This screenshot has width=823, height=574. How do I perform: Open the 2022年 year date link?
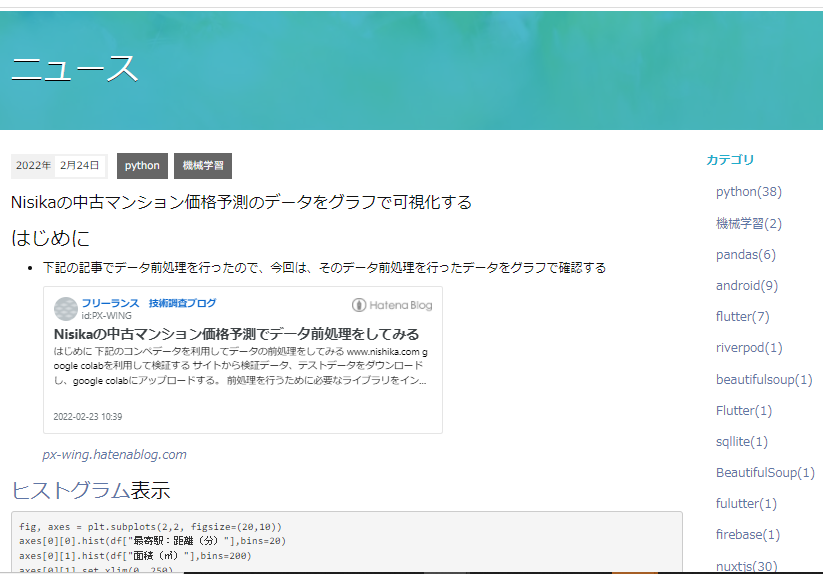pos(33,166)
